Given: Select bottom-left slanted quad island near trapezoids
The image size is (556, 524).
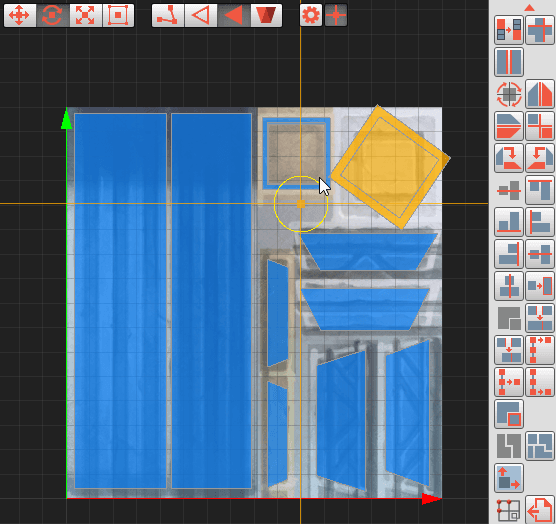Looking at the screenshot, I should pos(341,420).
